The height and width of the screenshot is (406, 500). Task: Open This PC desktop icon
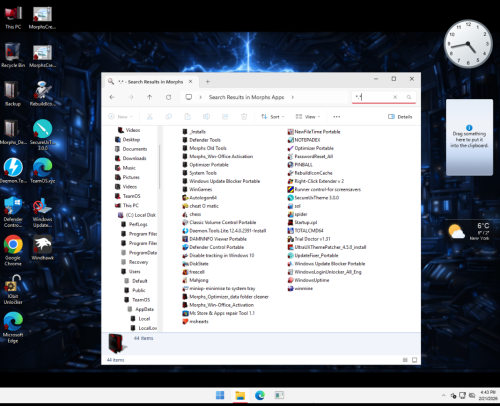click(x=13, y=17)
